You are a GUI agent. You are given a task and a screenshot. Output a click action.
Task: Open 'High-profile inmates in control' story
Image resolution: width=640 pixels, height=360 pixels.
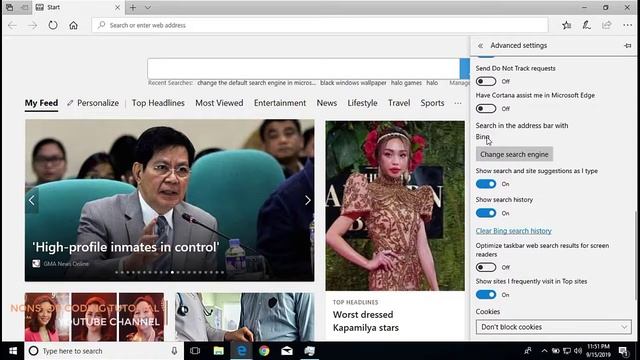coord(126,247)
